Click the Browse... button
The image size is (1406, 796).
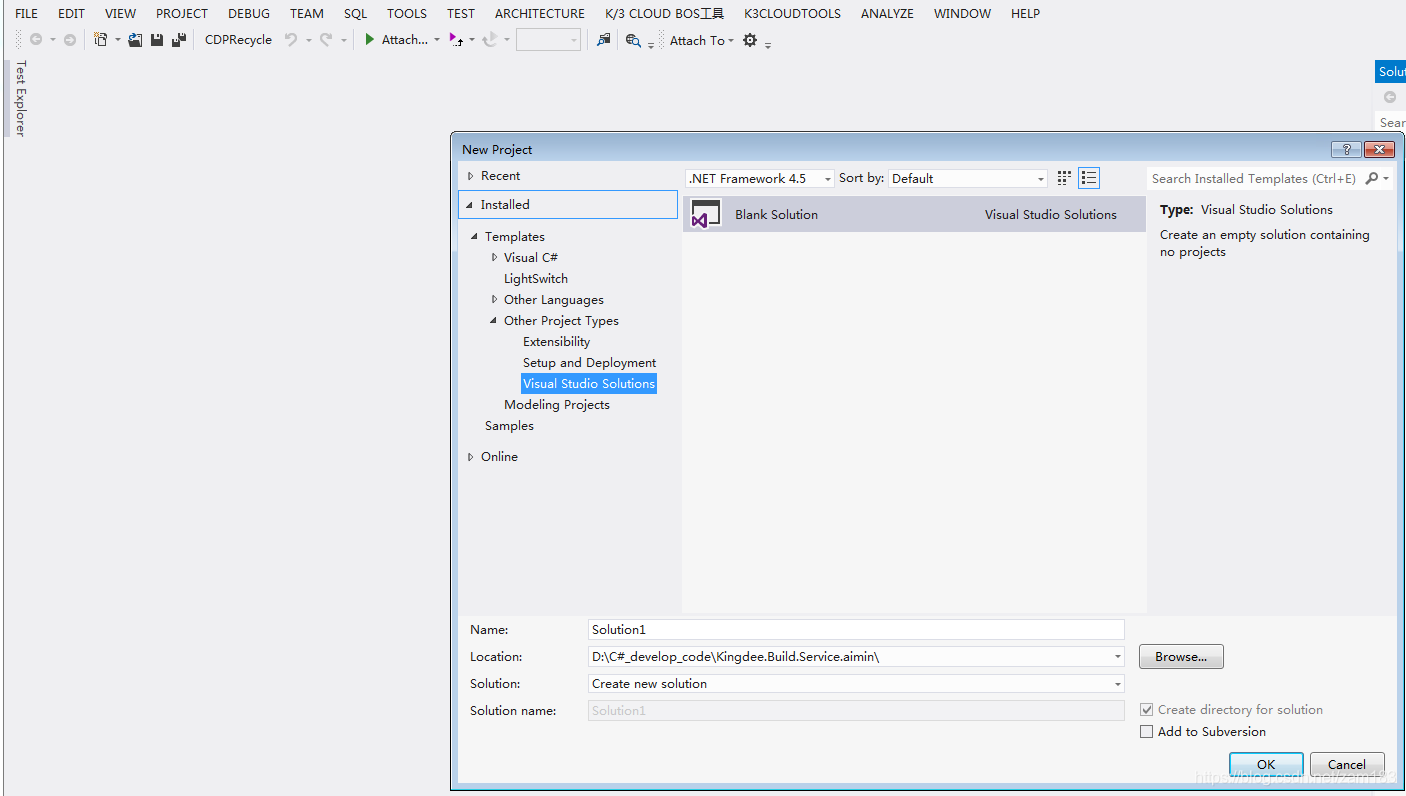1181,657
